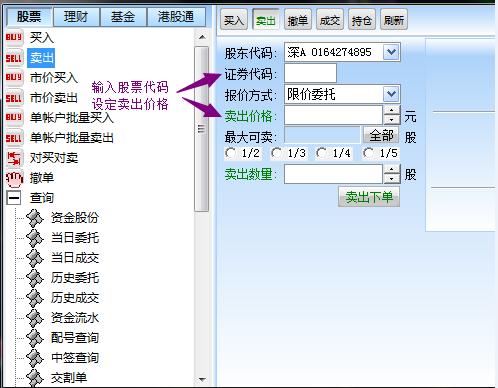Click the icon next to 中签查询
This screenshot has width=498, height=388.
35,358
